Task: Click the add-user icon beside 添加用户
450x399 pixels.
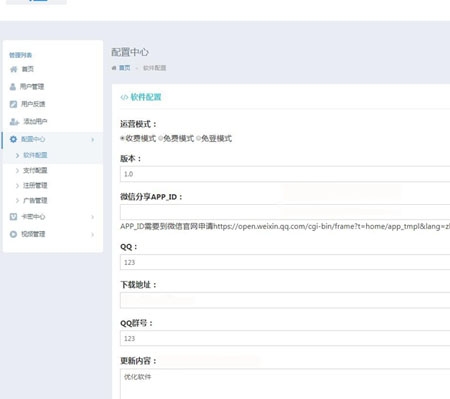Action: click(14, 122)
